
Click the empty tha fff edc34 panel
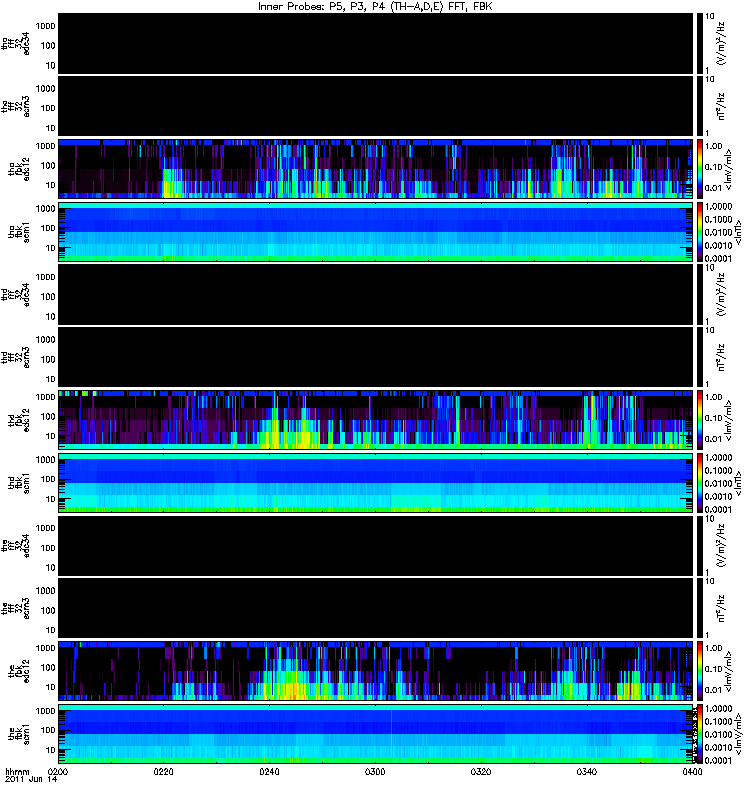[376, 43]
